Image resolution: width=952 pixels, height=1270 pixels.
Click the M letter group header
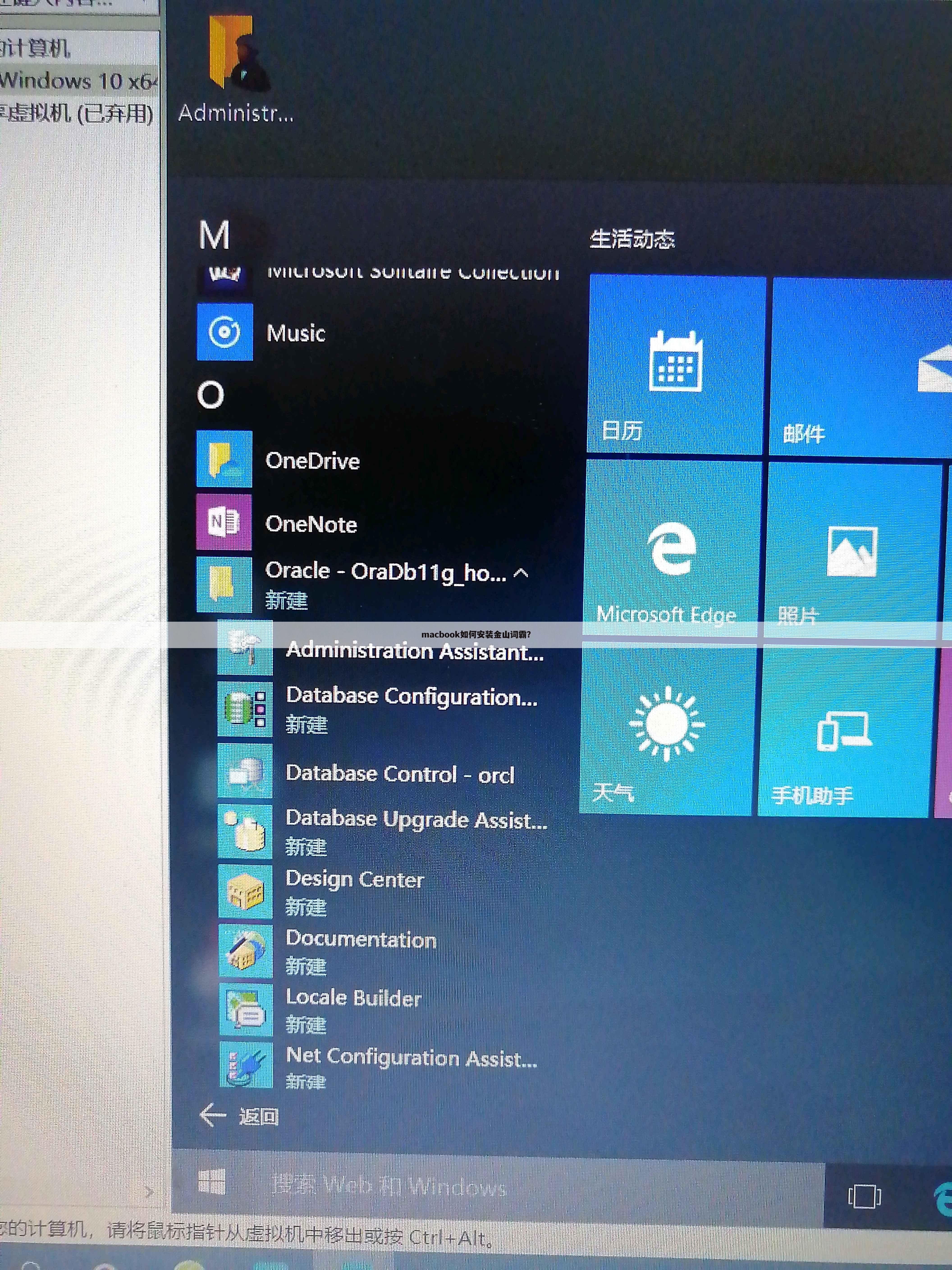pos(215,235)
